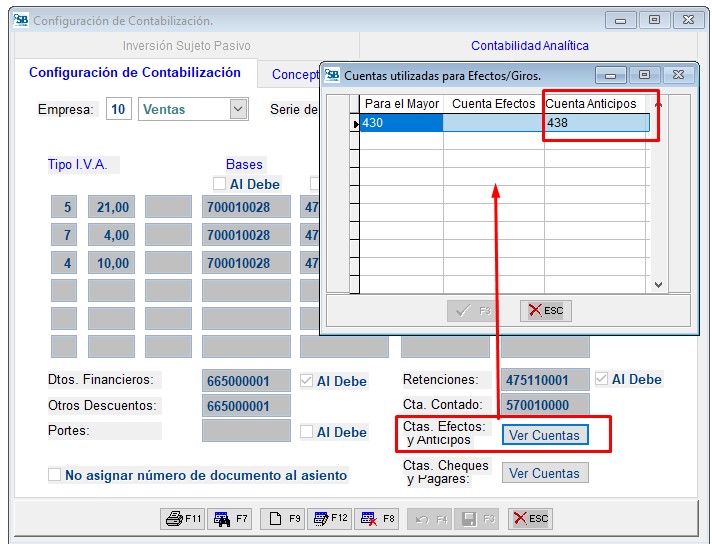Click IVA percentage field 21,00
Screen dimensions: 712x544
click(x=111, y=207)
